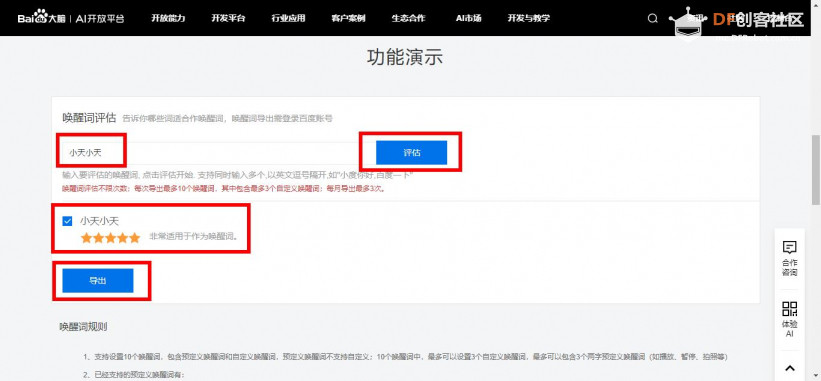
Task: Click the red export limit notice text
Action: (x=224, y=188)
